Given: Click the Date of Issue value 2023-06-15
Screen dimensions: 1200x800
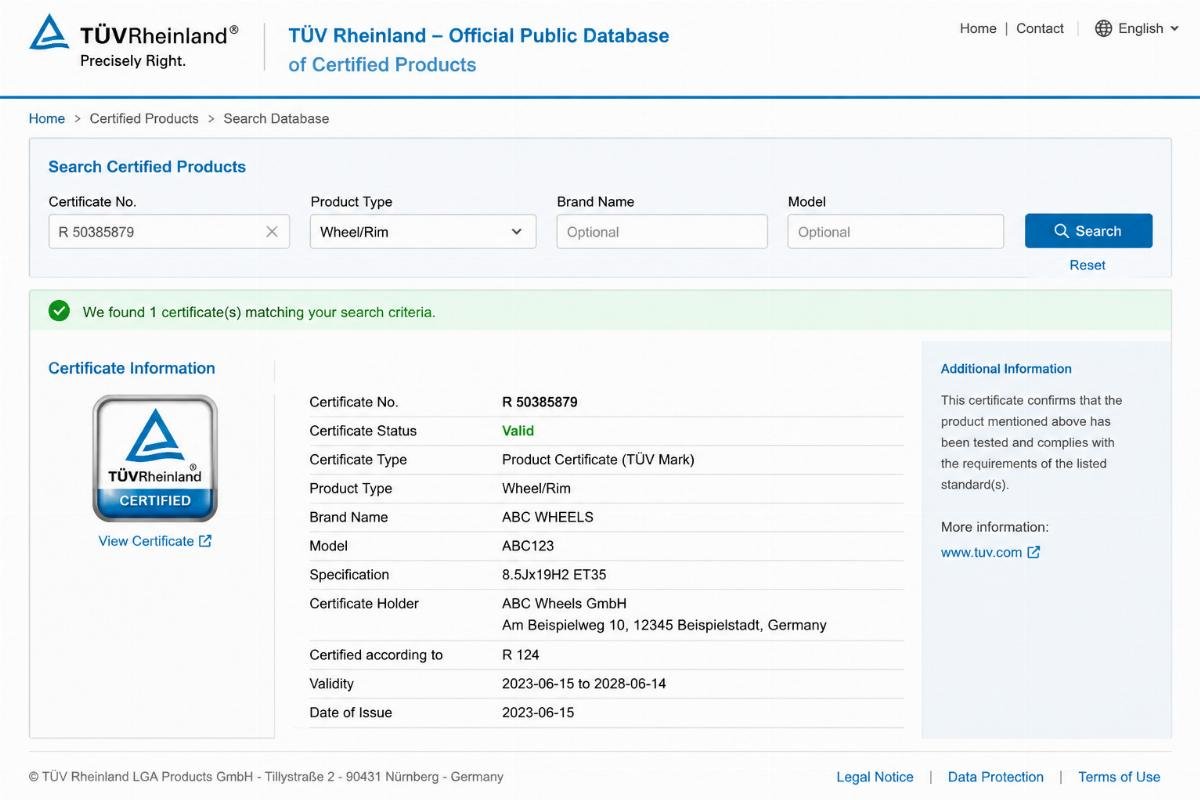Looking at the screenshot, I should 538,713.
